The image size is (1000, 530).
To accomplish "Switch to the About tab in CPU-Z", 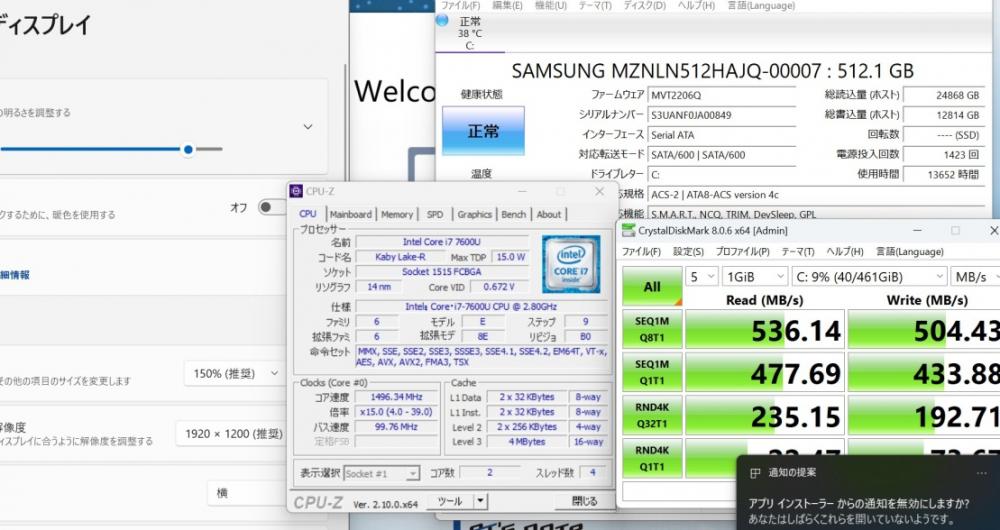I will 548,214.
